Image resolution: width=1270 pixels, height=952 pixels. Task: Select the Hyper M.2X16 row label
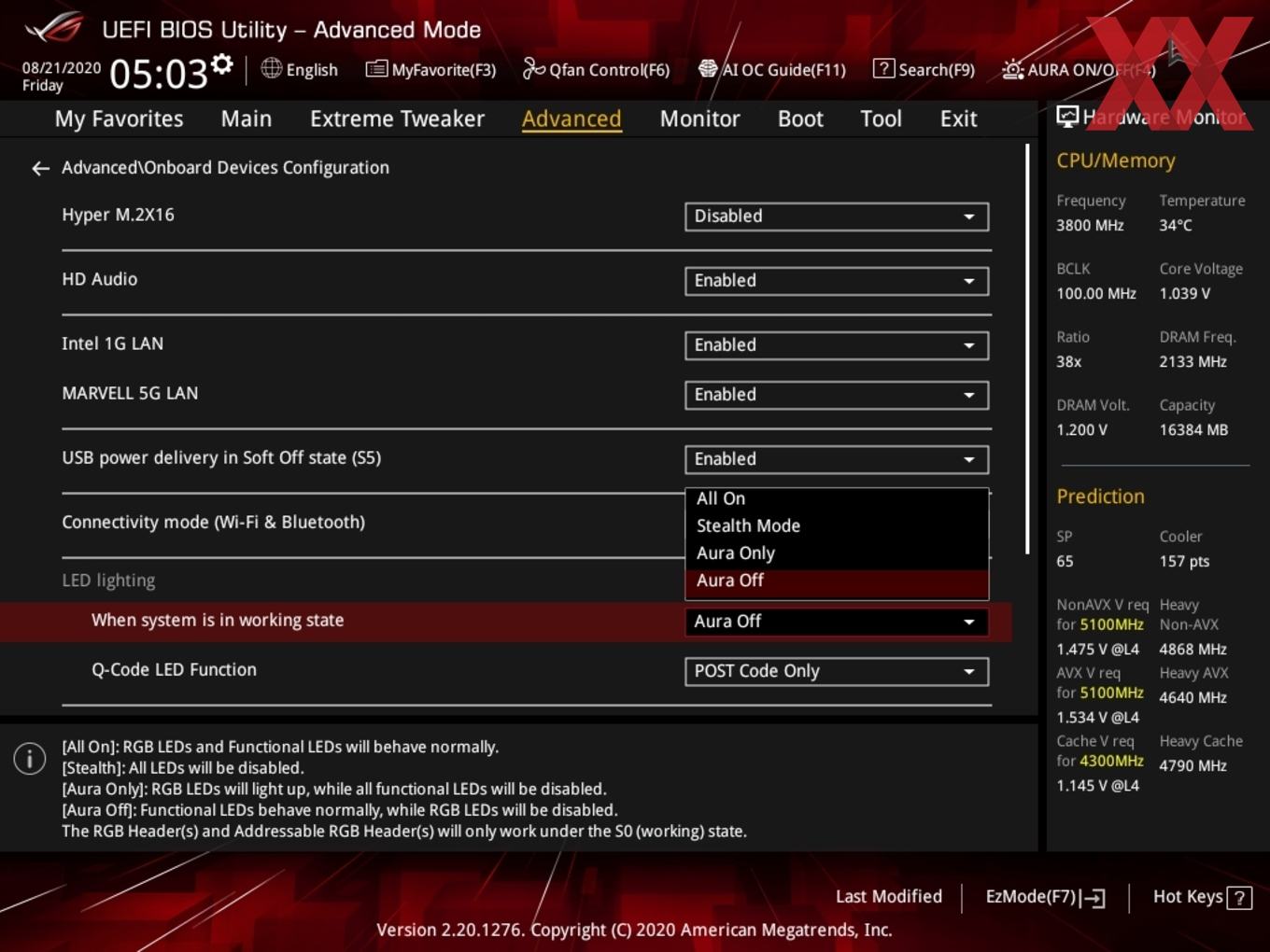(118, 215)
